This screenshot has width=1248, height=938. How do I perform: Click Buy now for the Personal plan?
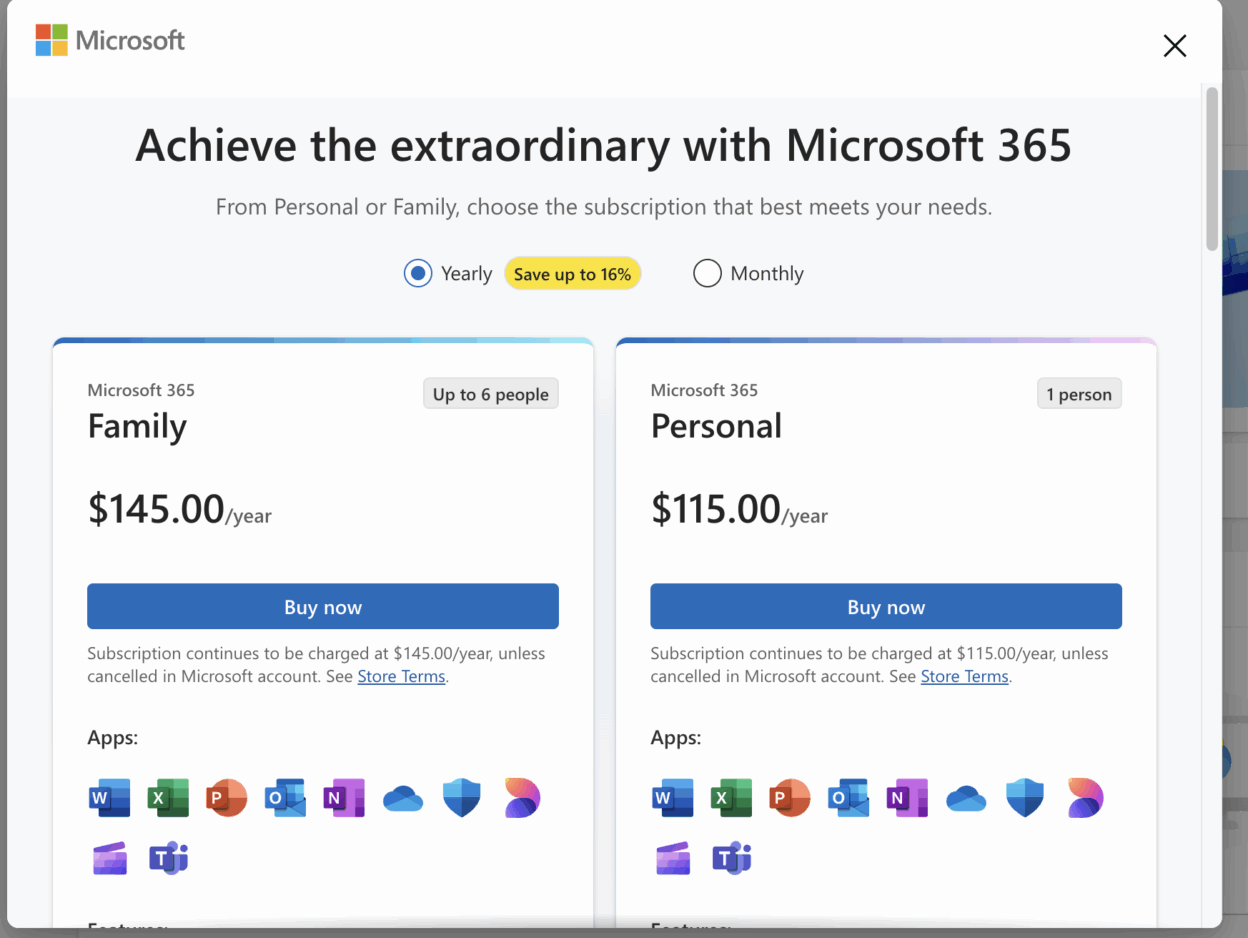[885, 606]
